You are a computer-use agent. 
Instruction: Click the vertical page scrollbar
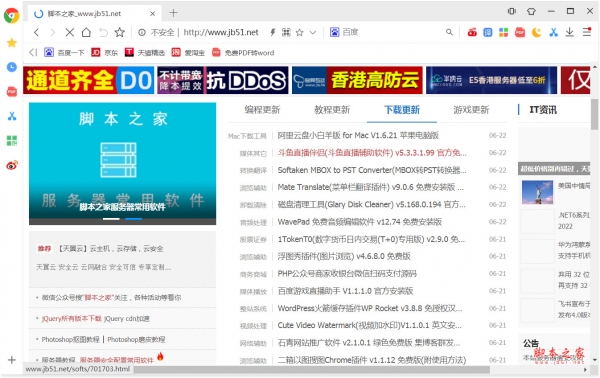[x=594, y=115]
